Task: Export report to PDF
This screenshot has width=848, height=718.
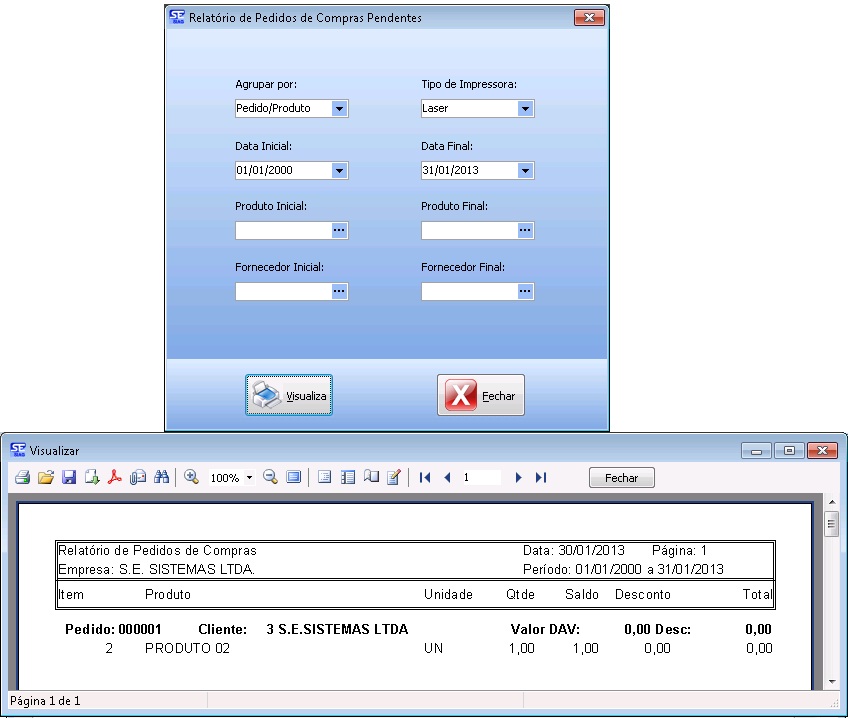Action: [x=115, y=478]
